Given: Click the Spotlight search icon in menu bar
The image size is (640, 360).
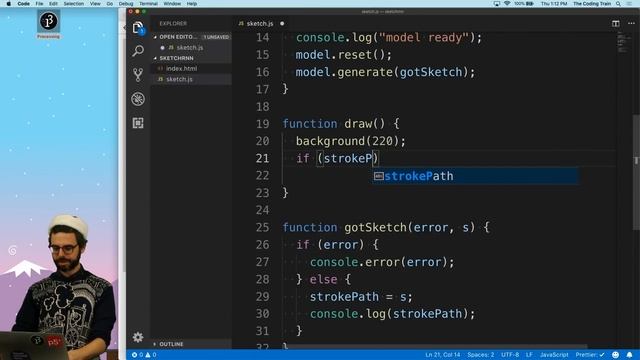Looking at the screenshot, I should click(x=618, y=4).
